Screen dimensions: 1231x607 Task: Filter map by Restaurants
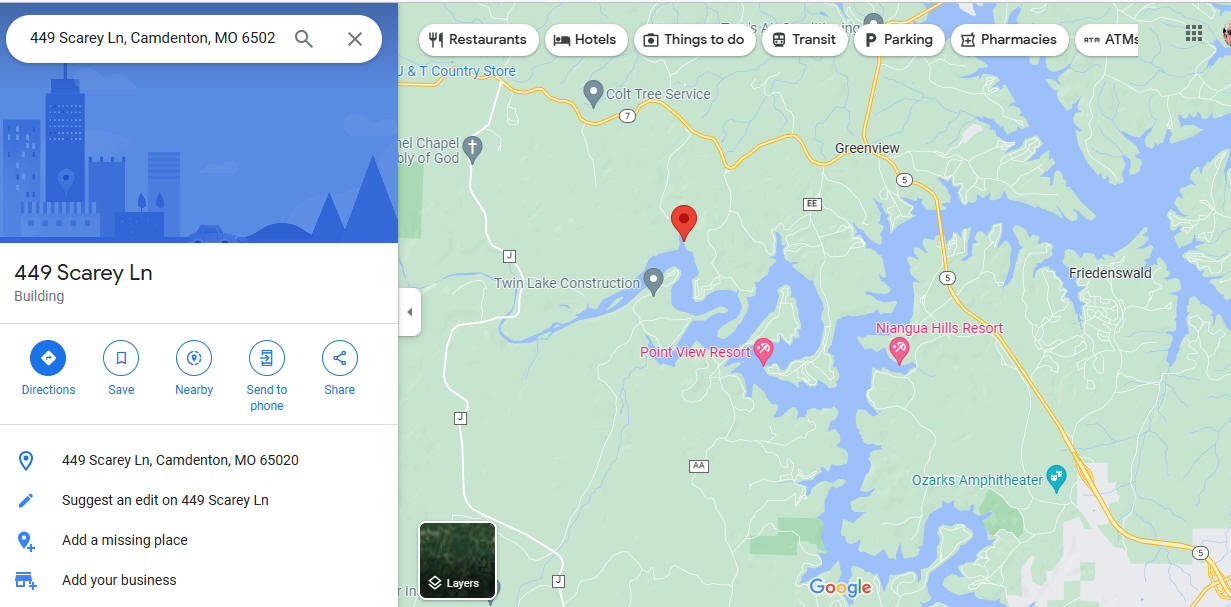[478, 40]
